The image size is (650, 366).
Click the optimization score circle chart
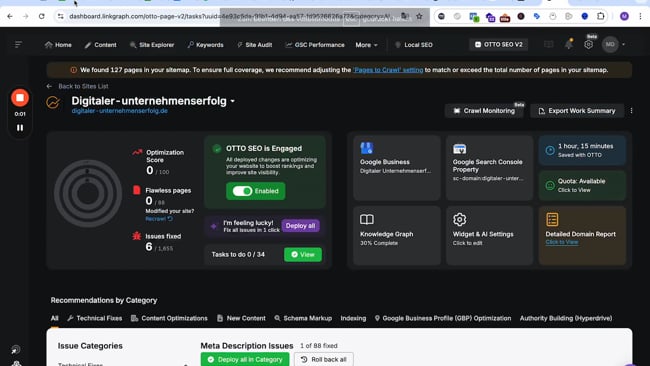[x=87, y=193]
